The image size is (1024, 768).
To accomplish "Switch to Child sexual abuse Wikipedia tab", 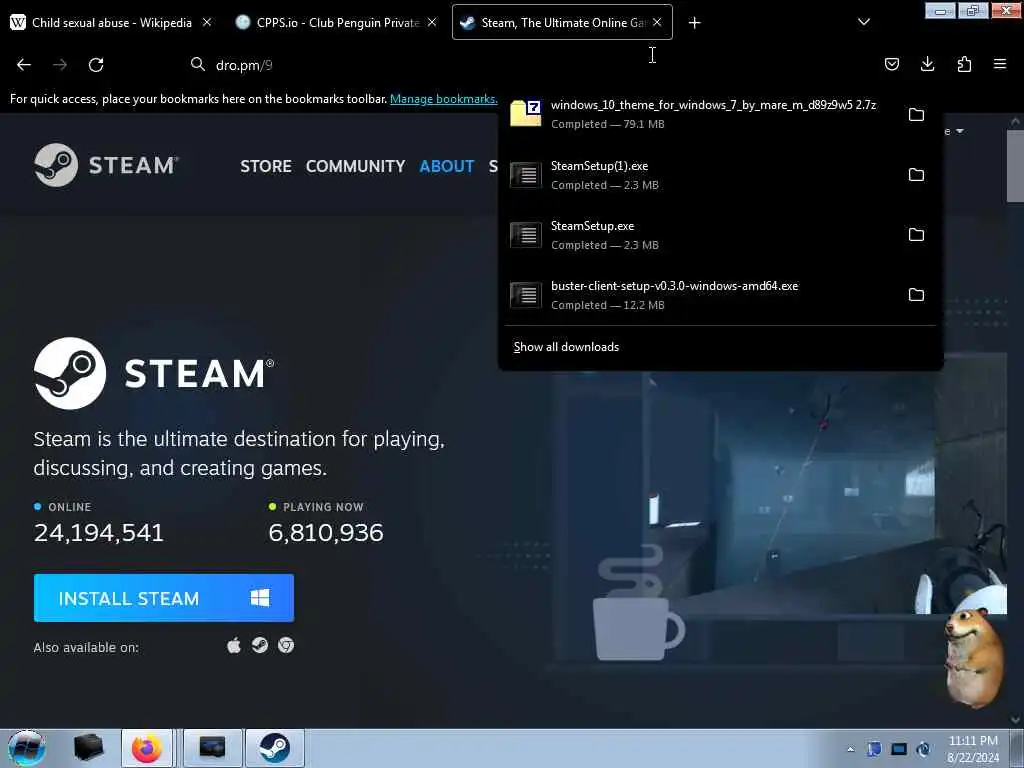I will click(112, 22).
